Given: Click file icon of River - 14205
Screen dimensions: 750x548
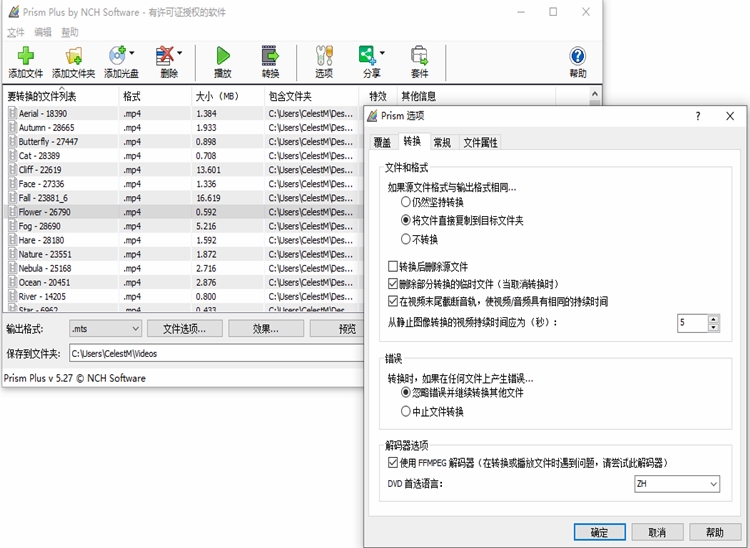Looking at the screenshot, I should [x=13, y=296].
